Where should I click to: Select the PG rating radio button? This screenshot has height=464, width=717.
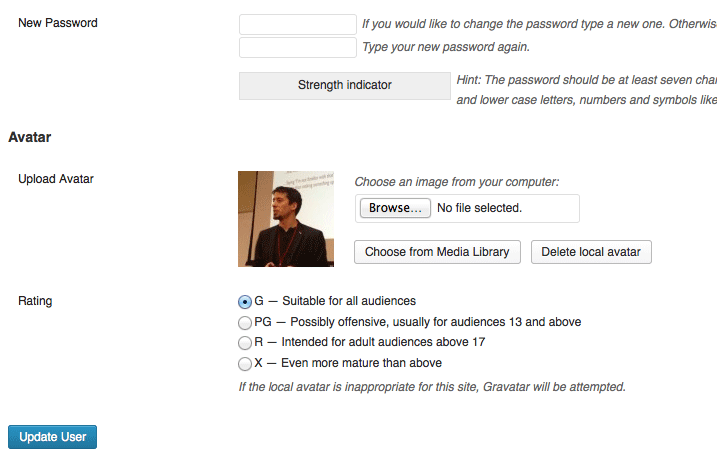(245, 323)
